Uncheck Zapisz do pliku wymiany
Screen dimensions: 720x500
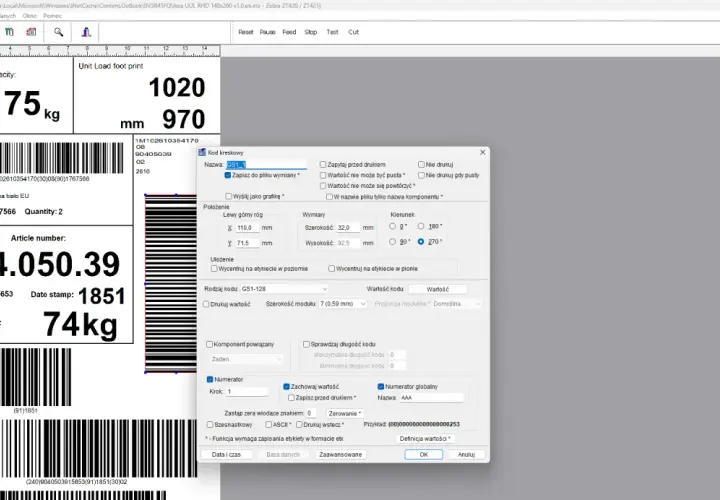tap(228, 175)
